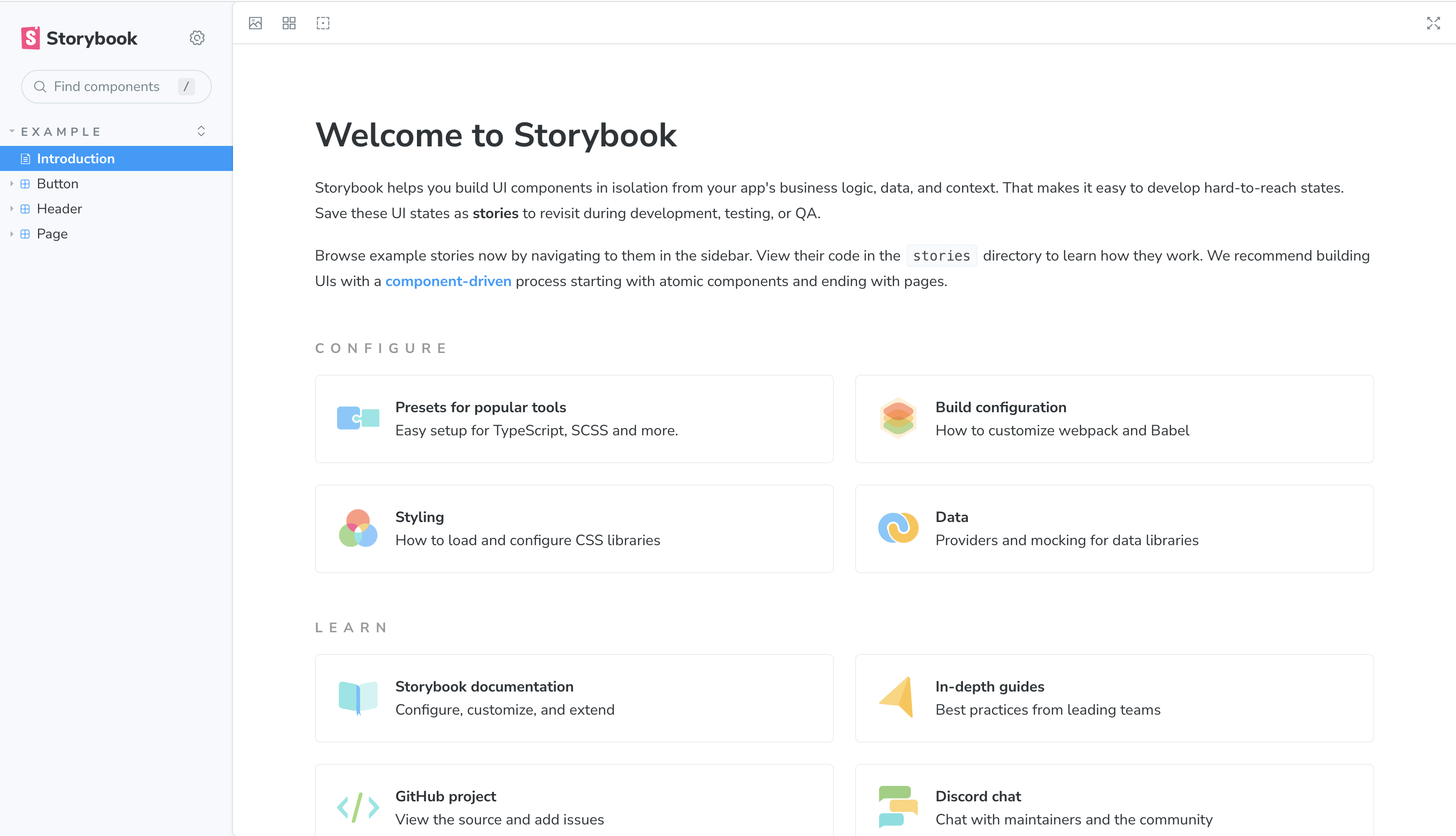Click the Storybook logo
The height and width of the screenshot is (836, 1456).
(79, 39)
